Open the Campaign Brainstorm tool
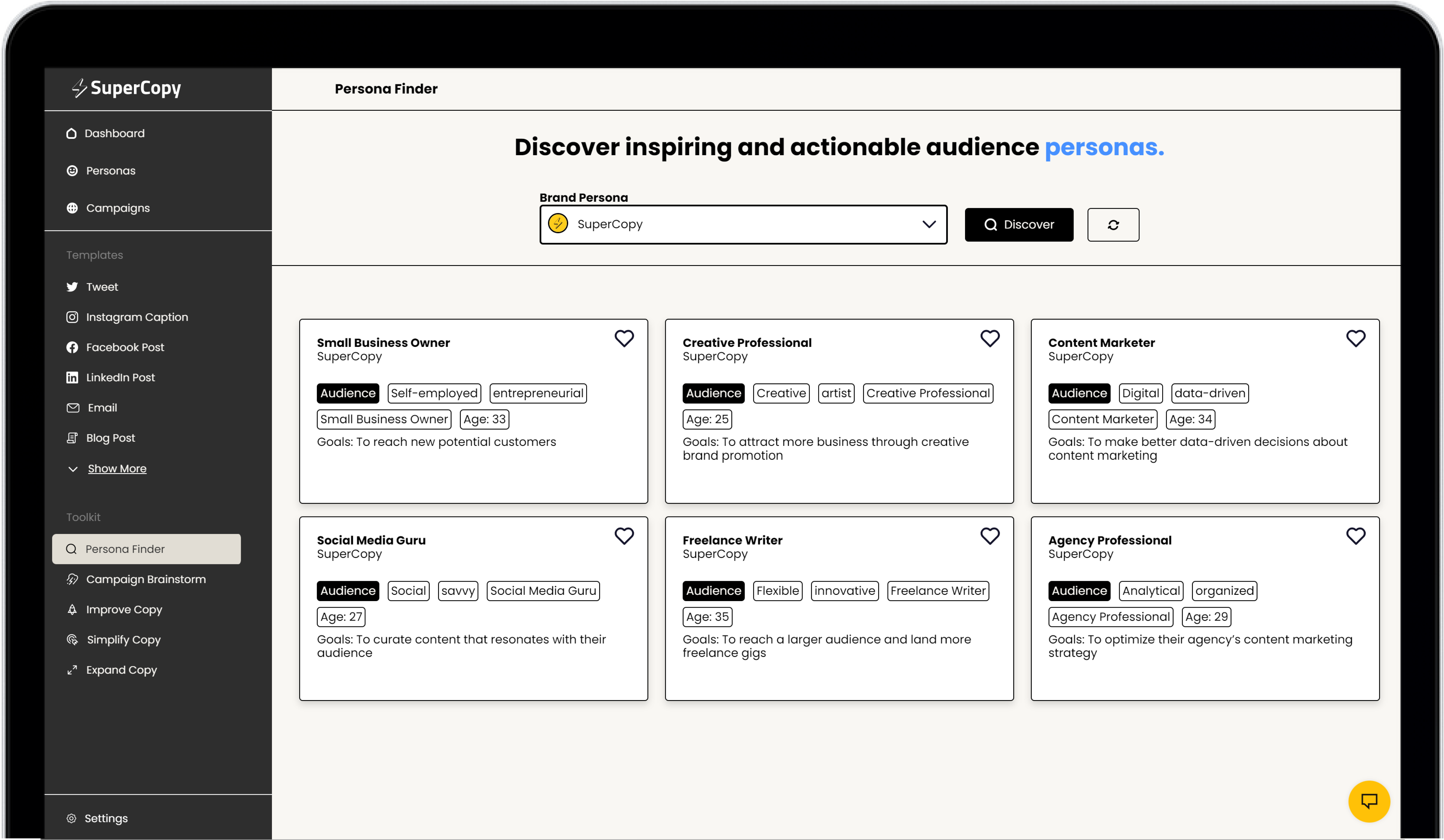This screenshot has height=840, width=1444. point(146,579)
